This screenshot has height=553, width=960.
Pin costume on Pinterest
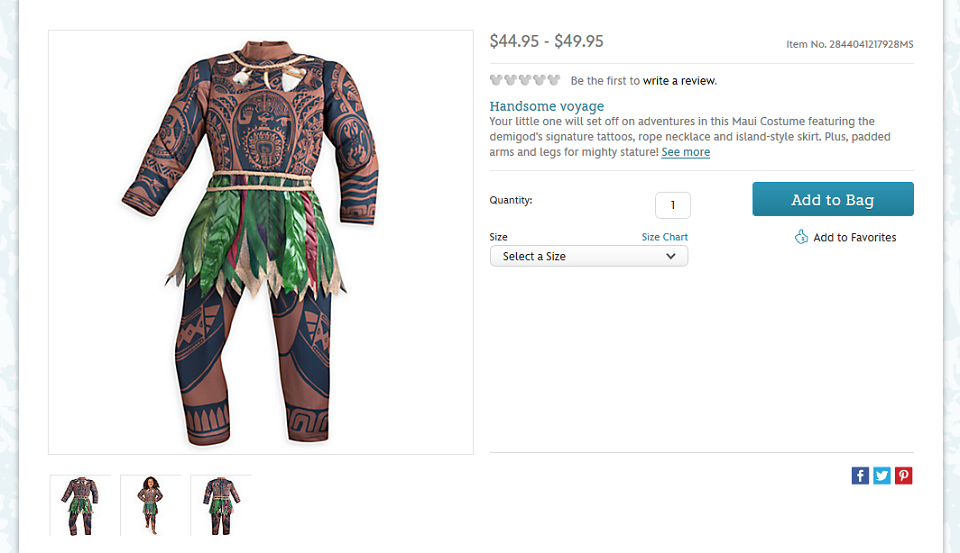(904, 476)
